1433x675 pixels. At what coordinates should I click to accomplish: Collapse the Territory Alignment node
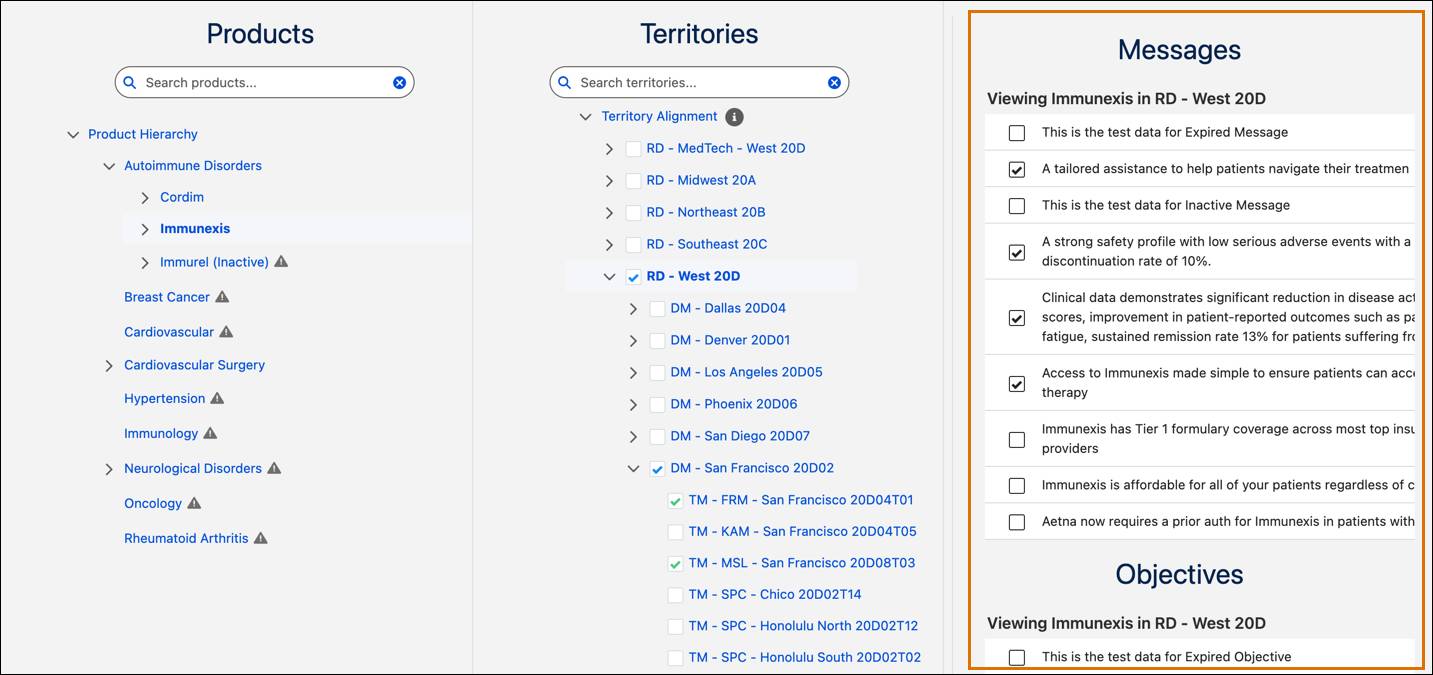pos(586,117)
